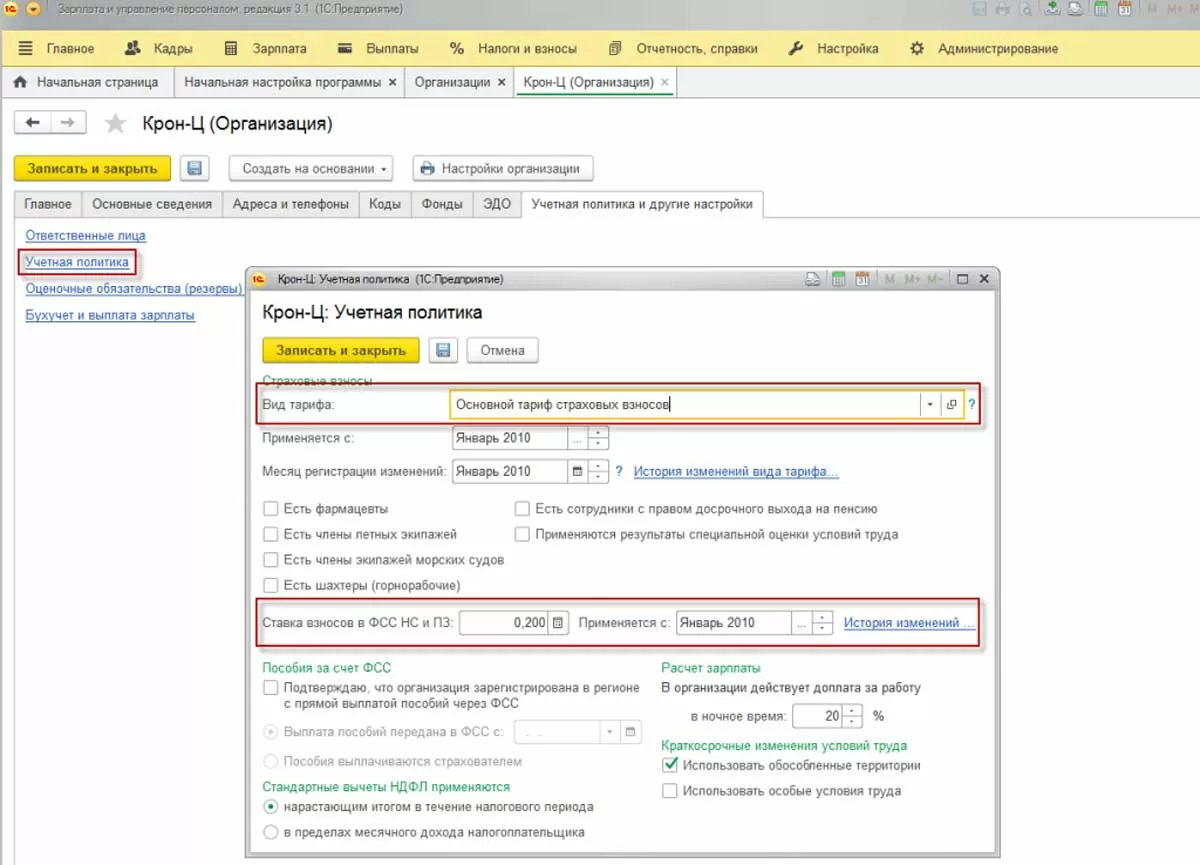Check Есть члены экипажей морских судов
Image resolution: width=1200 pixels, height=865 pixels.
(270, 560)
